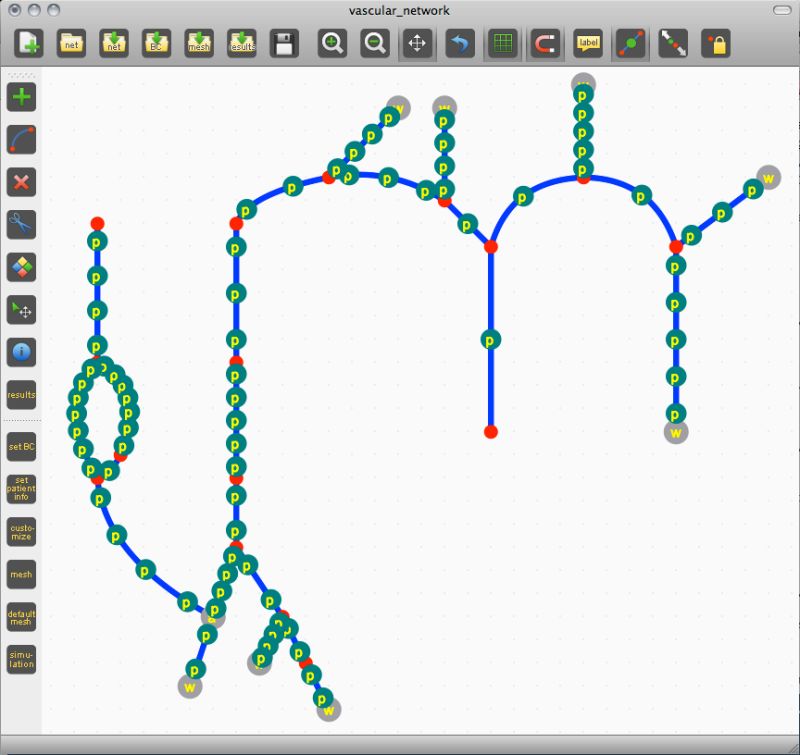
Task: Toggle the magnet snap option
Action: (x=545, y=43)
